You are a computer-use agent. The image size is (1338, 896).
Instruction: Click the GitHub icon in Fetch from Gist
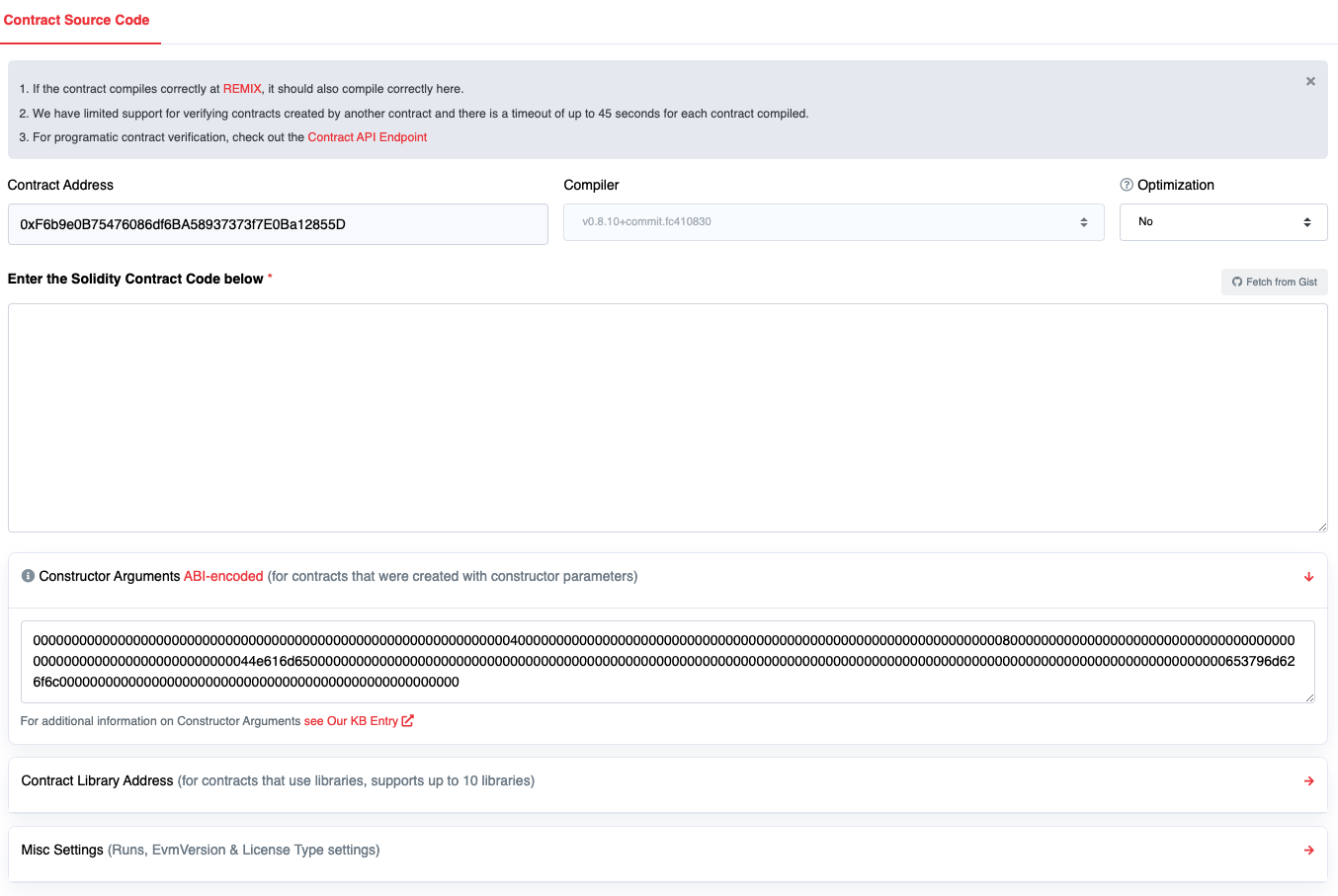point(1236,283)
